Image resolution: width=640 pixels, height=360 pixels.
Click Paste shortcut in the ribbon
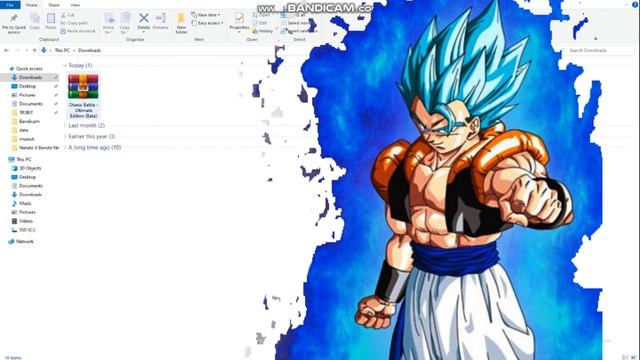[78, 31]
